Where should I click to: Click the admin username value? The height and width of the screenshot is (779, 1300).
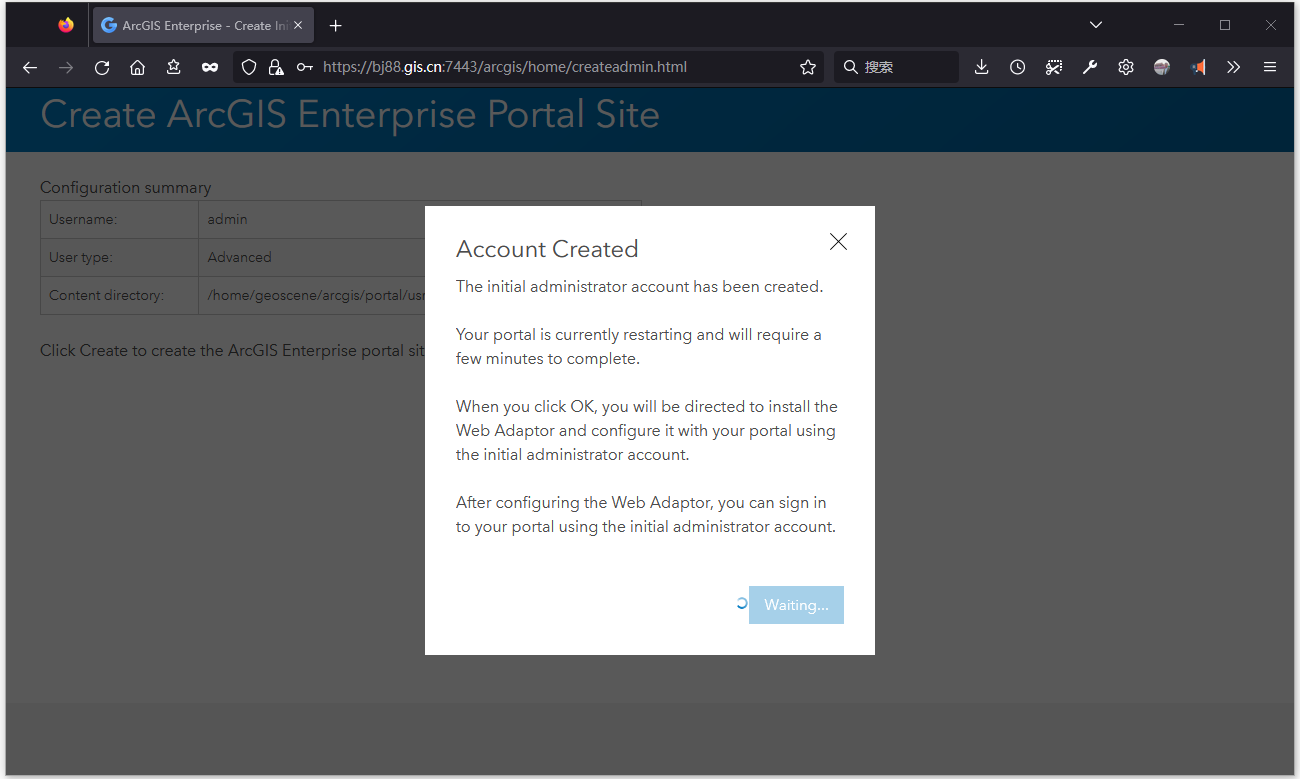228,219
